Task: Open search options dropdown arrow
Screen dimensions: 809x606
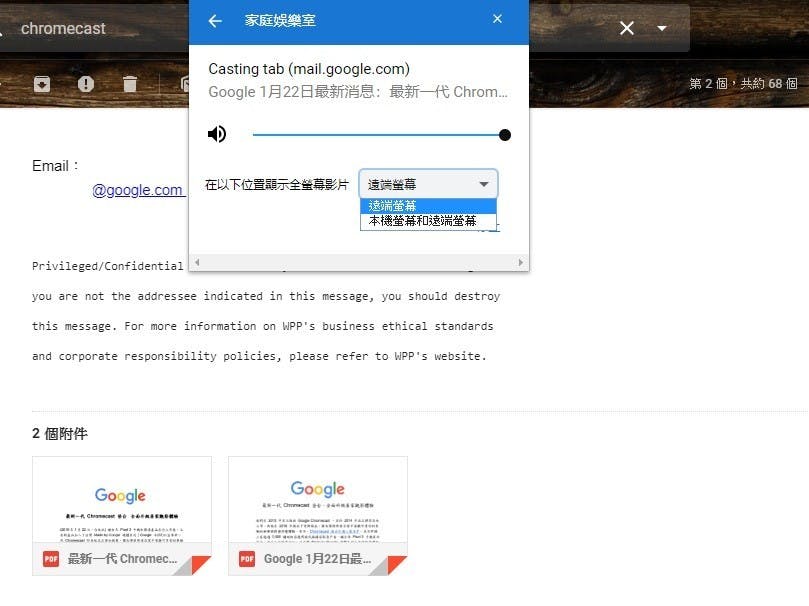Action: point(662,28)
